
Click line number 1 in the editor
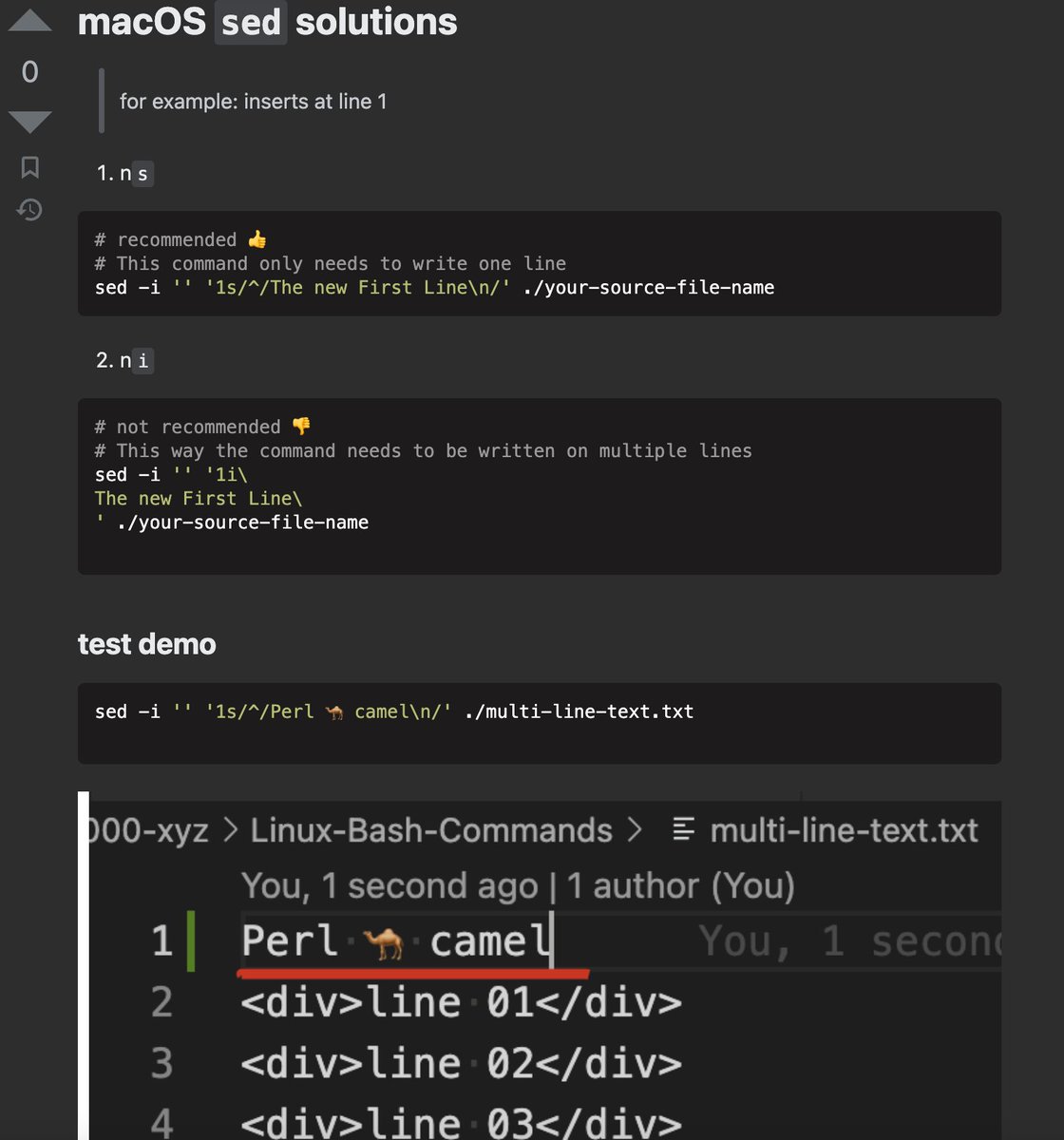pos(161,940)
